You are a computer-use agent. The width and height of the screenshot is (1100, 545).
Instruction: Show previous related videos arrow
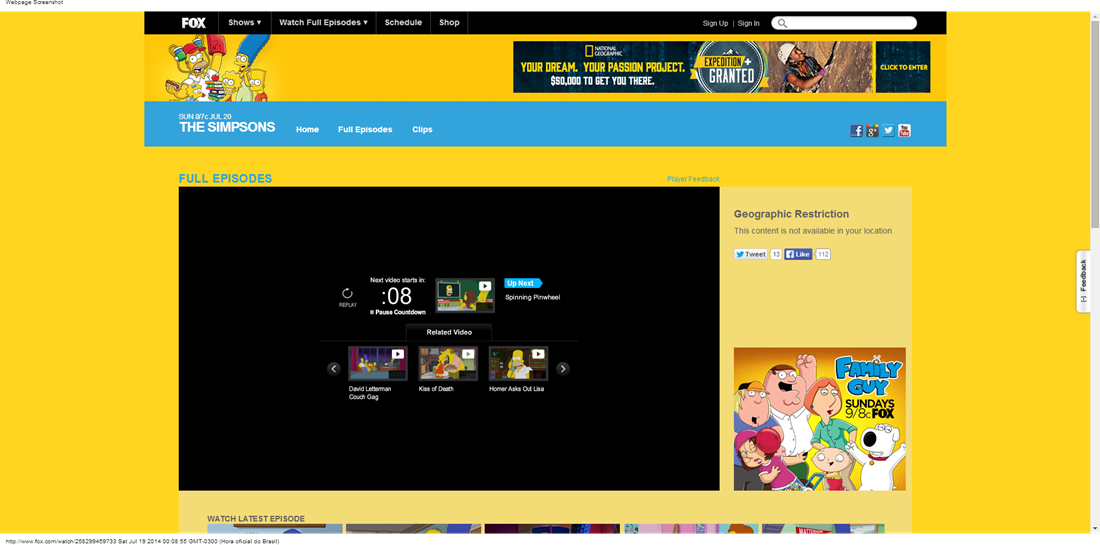pyautogui.click(x=334, y=369)
